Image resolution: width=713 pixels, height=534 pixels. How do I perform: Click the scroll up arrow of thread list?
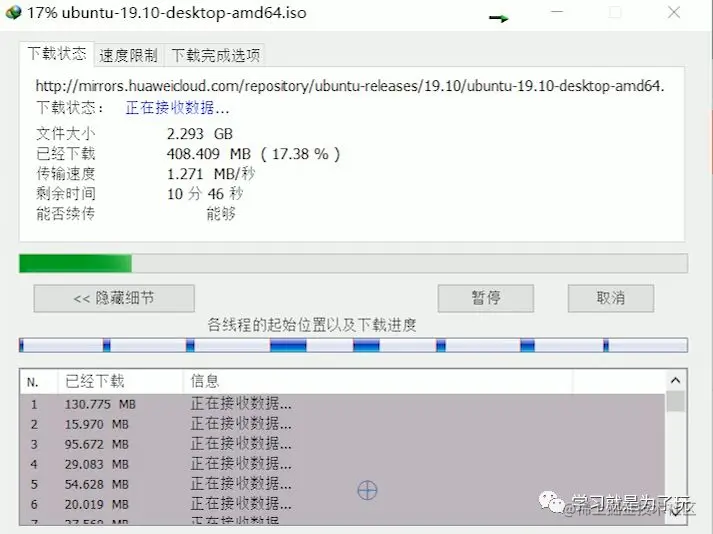(675, 380)
